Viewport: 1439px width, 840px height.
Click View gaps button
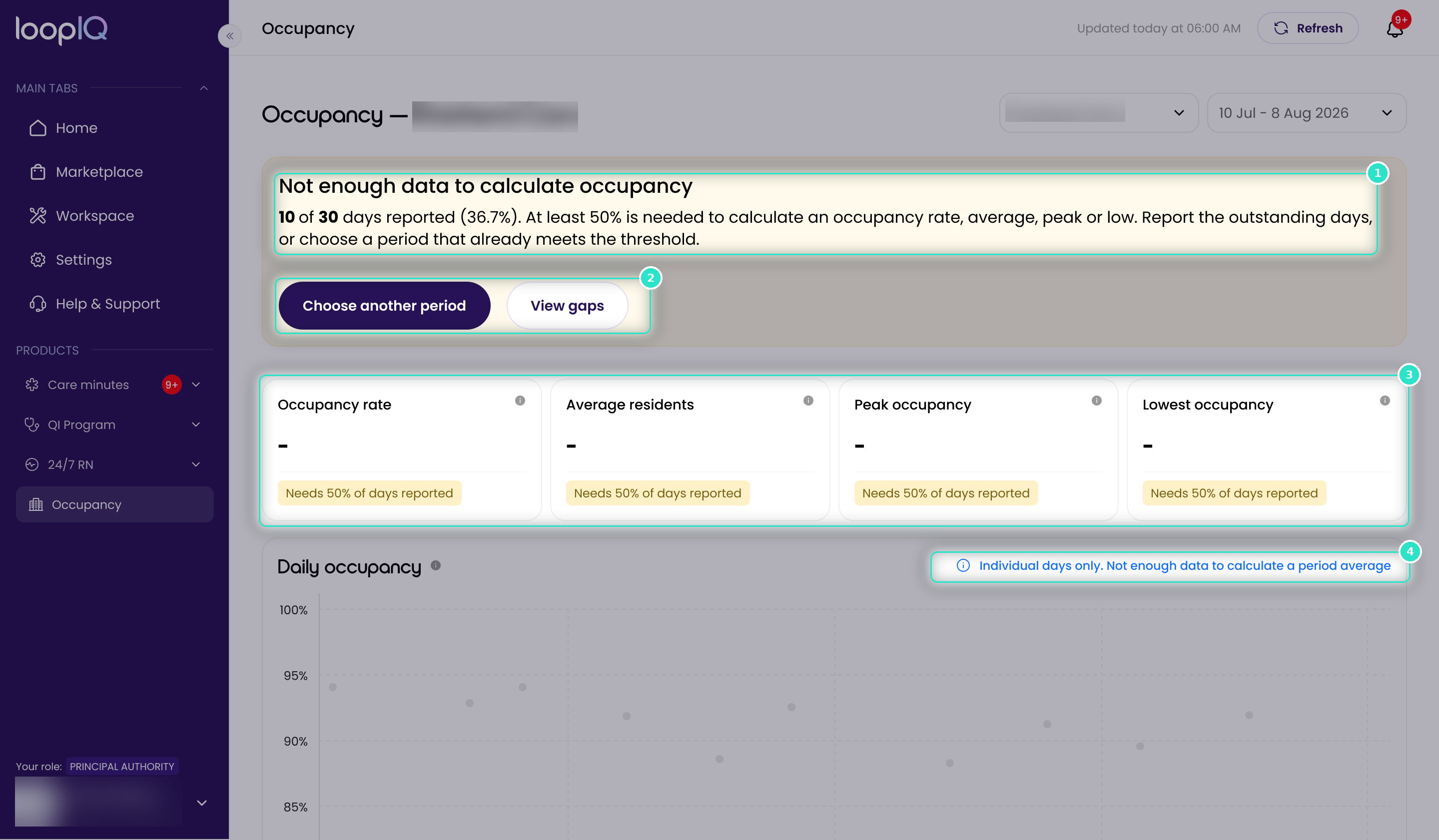567,305
